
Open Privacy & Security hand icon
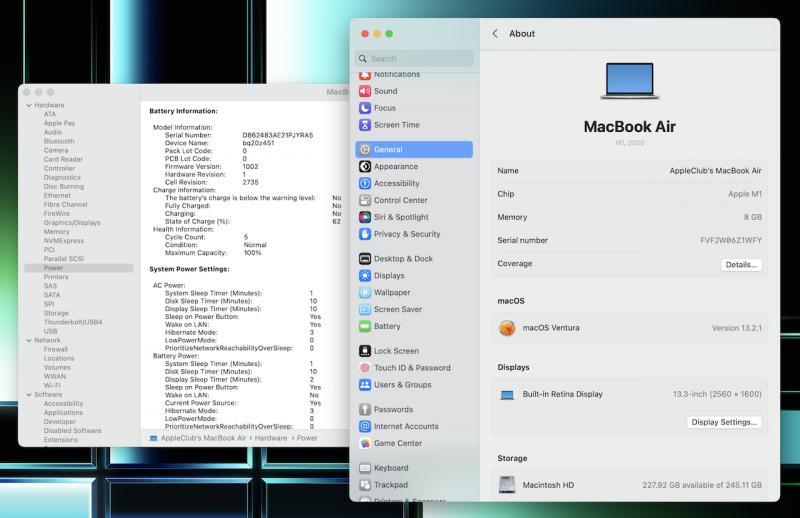365,234
